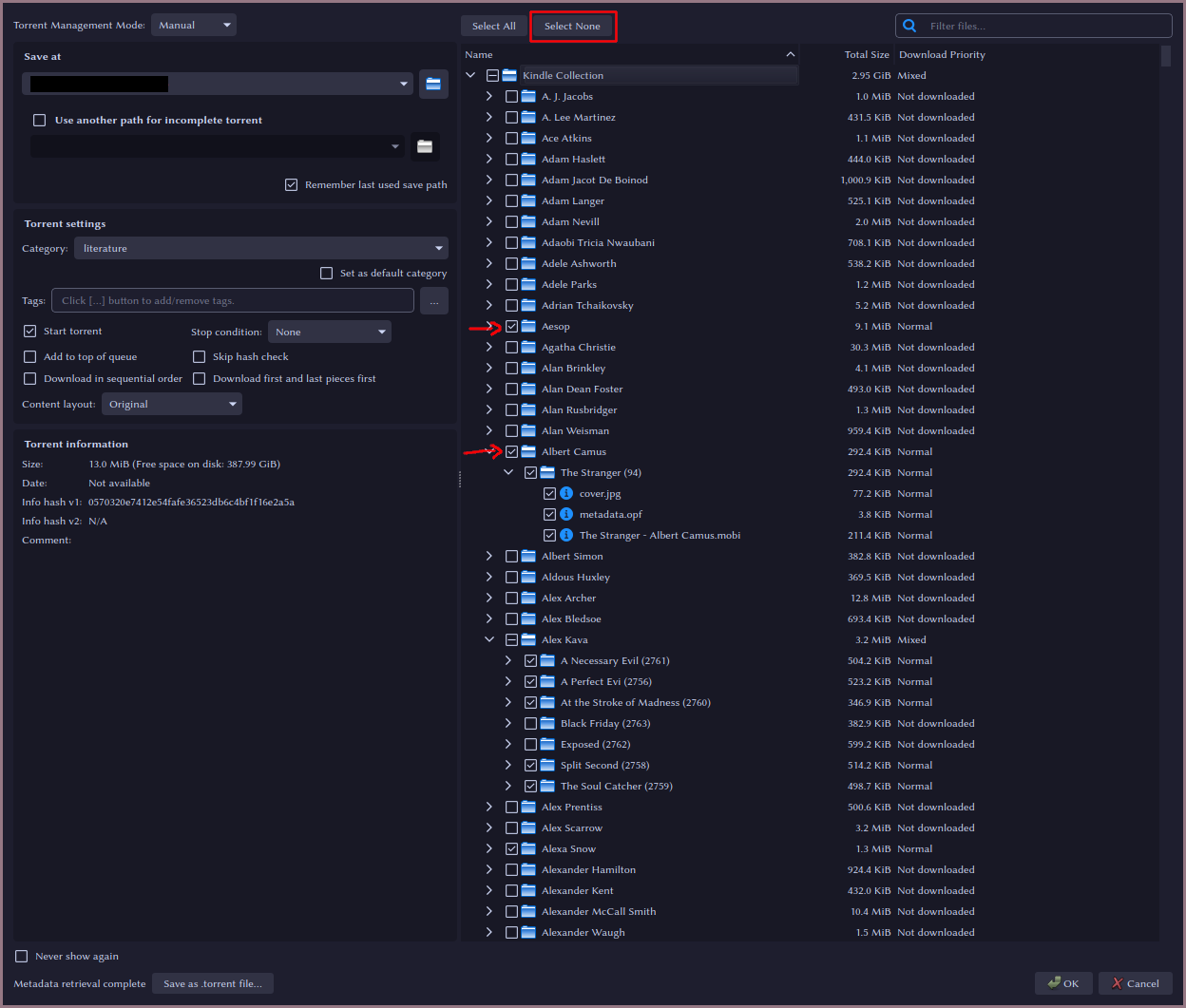Open the Category literature dropdown
Viewport: 1186px width, 1008px height.
pyautogui.click(x=260, y=248)
